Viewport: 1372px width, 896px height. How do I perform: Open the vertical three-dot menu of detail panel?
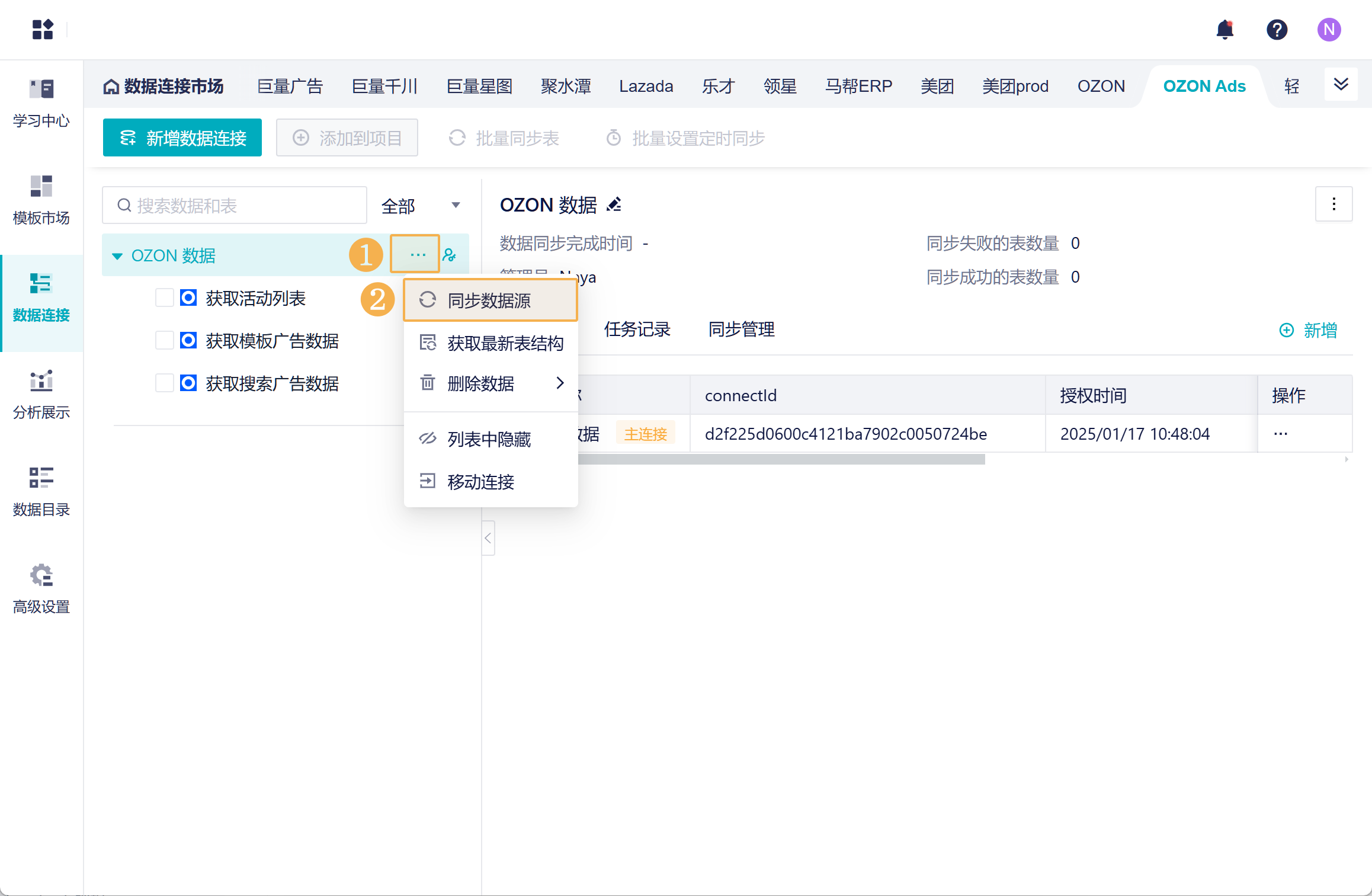1333,204
